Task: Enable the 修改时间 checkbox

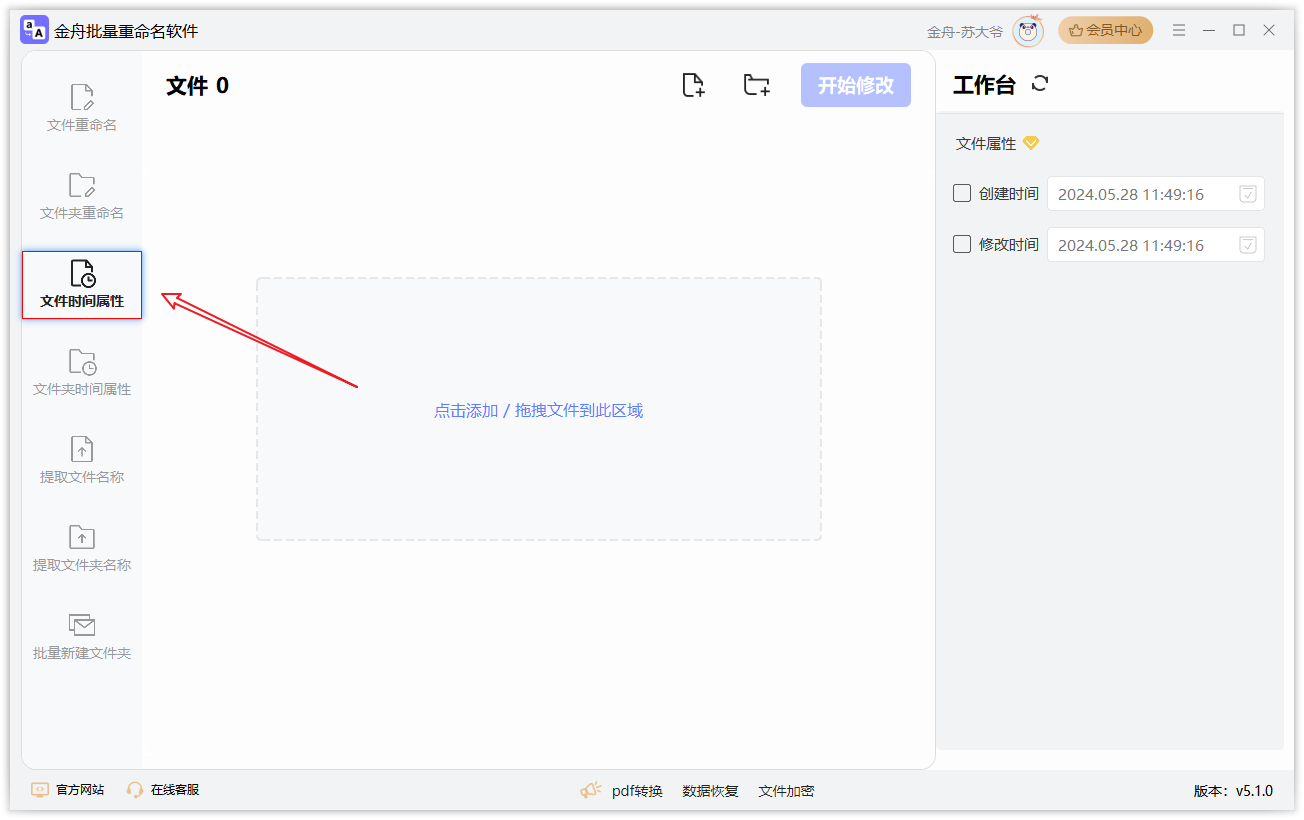Action: [x=962, y=244]
